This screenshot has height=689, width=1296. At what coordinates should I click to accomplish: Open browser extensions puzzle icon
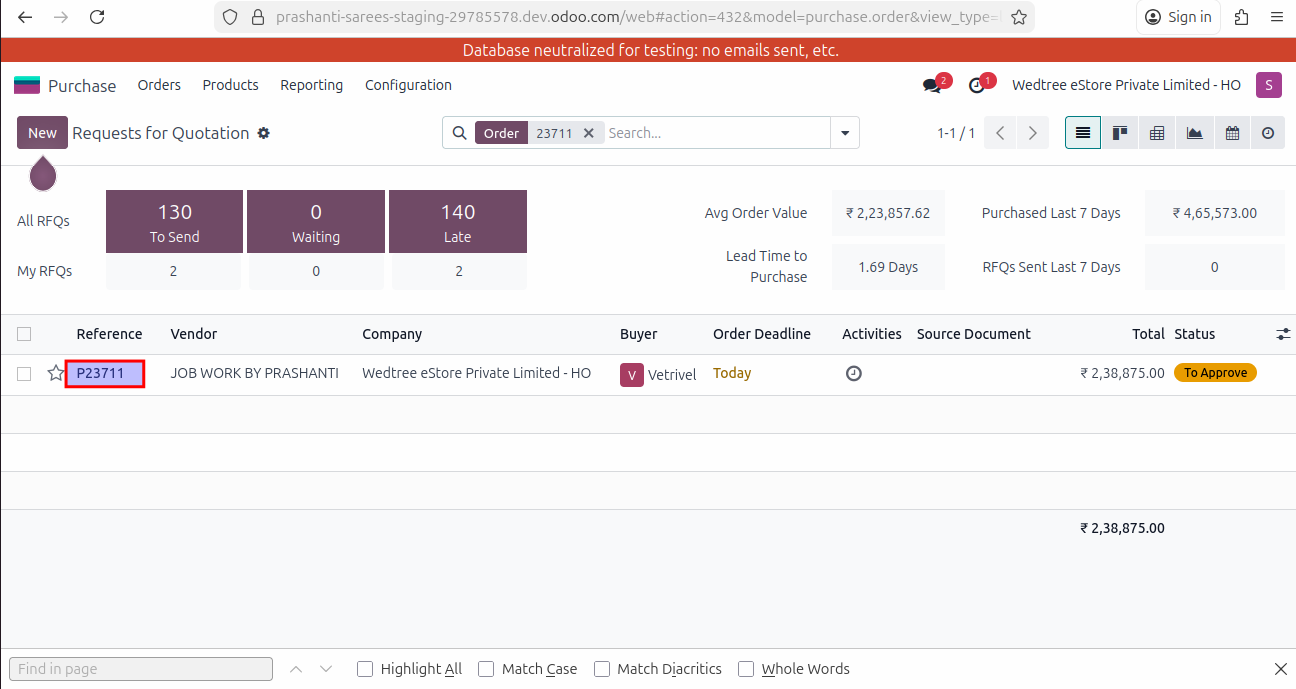point(1241,17)
